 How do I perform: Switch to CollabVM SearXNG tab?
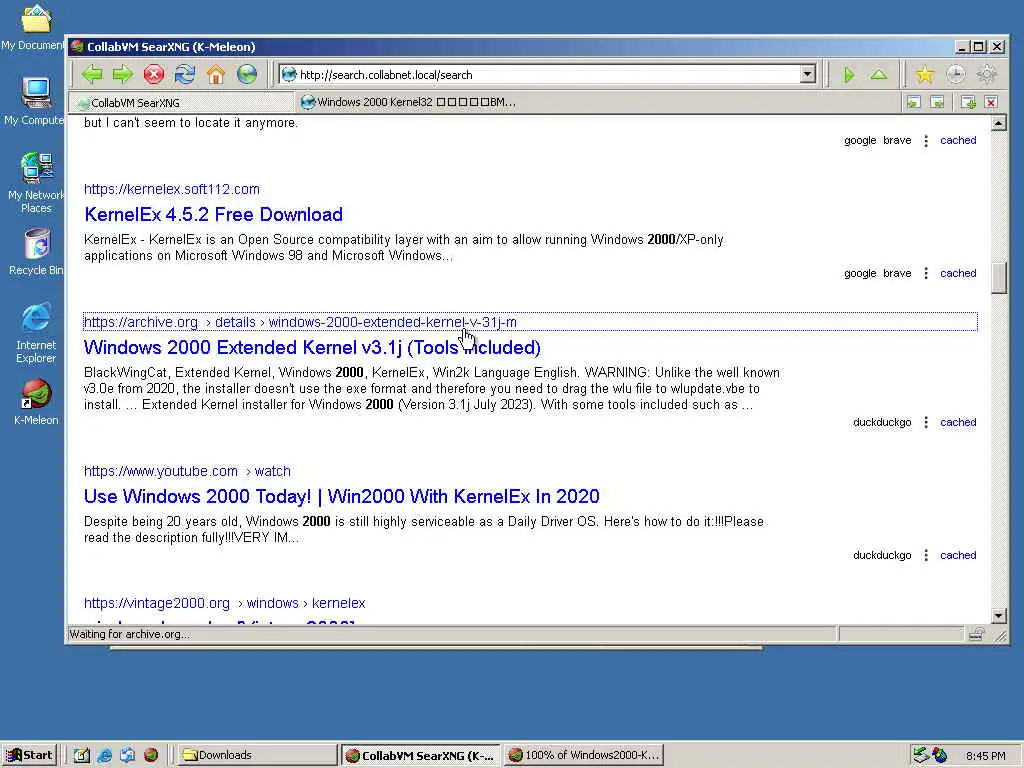[x=180, y=103]
